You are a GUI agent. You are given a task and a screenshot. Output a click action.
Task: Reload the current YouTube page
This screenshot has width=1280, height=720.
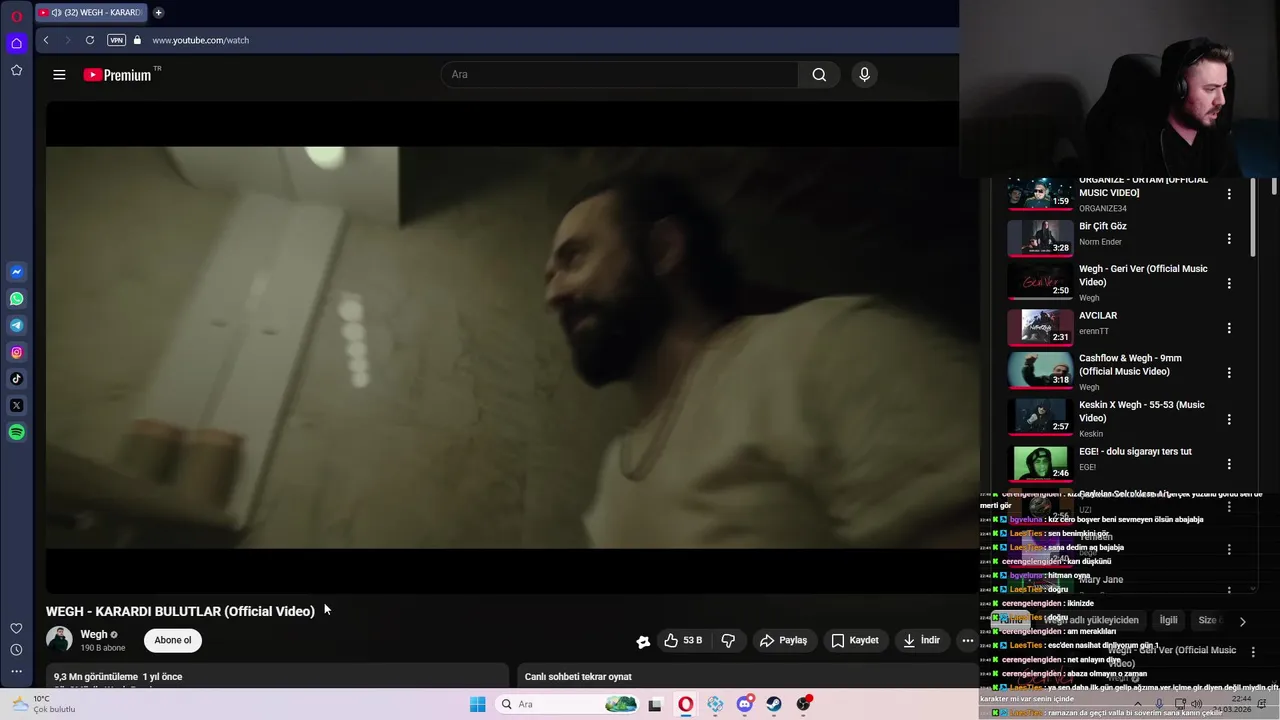pyautogui.click(x=90, y=40)
